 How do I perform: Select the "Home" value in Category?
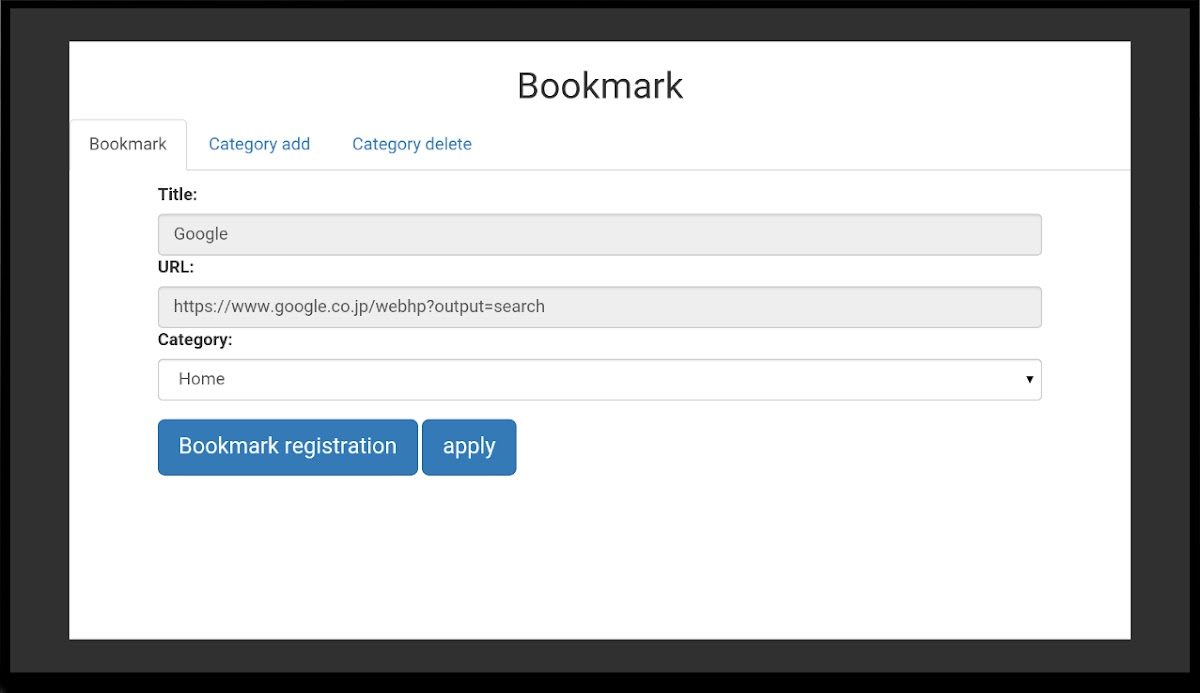click(202, 380)
